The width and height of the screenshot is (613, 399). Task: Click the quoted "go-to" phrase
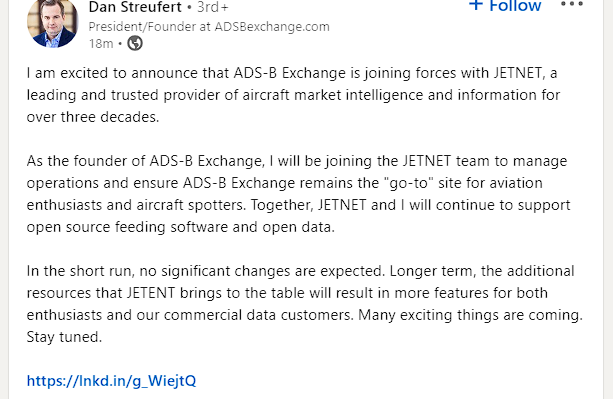point(409,183)
